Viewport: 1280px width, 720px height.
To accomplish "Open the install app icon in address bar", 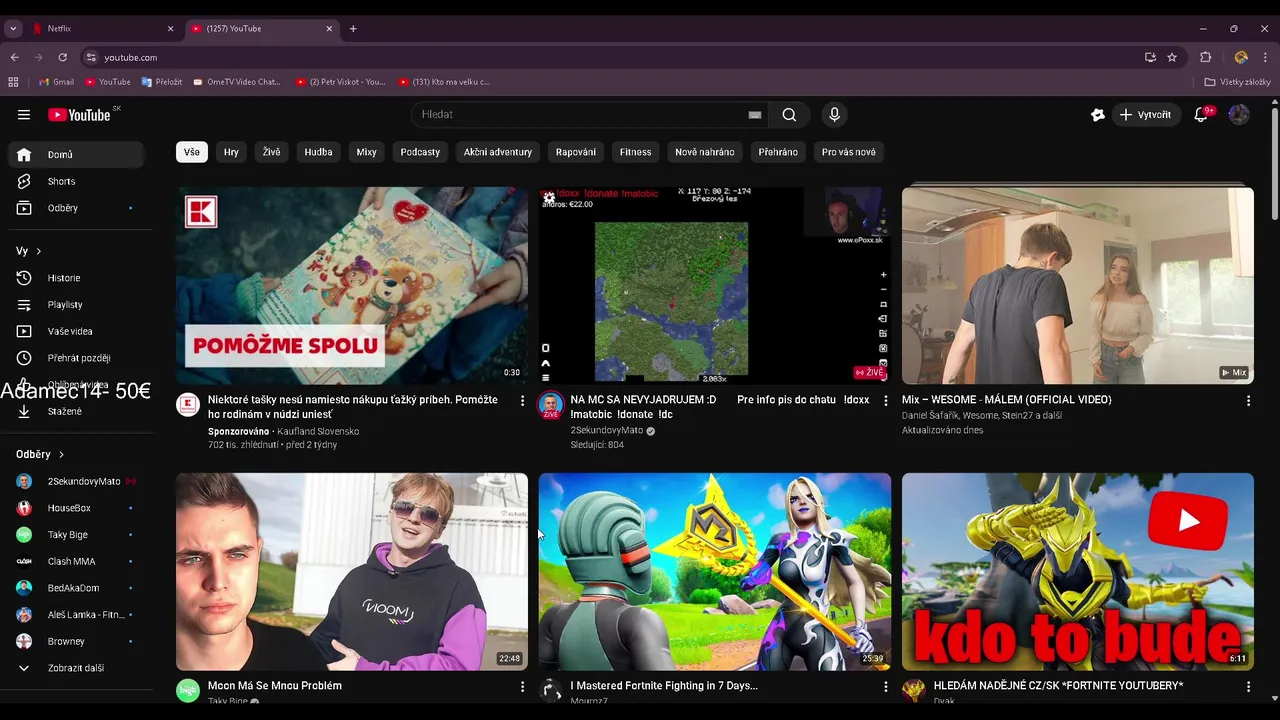I will tap(1150, 58).
